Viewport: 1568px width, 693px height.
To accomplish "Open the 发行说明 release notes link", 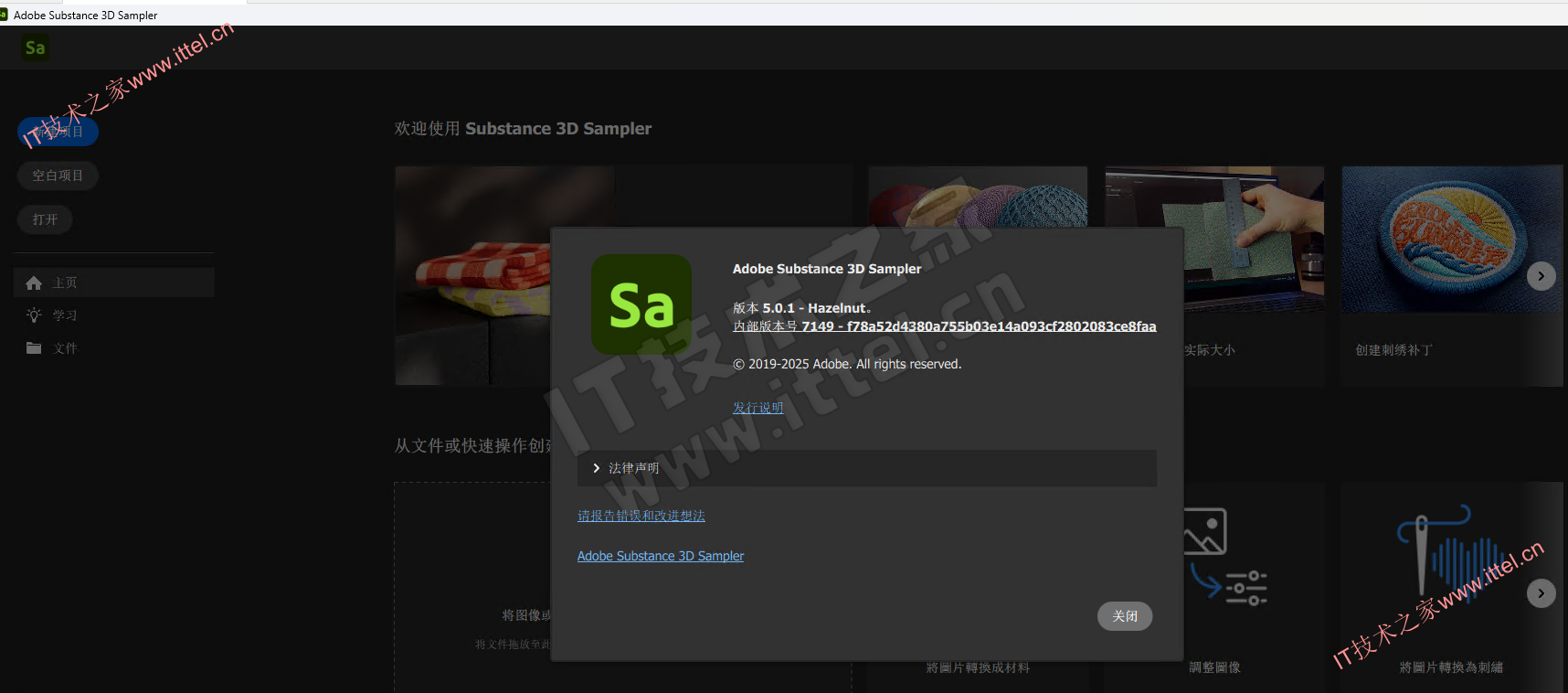I will click(758, 408).
